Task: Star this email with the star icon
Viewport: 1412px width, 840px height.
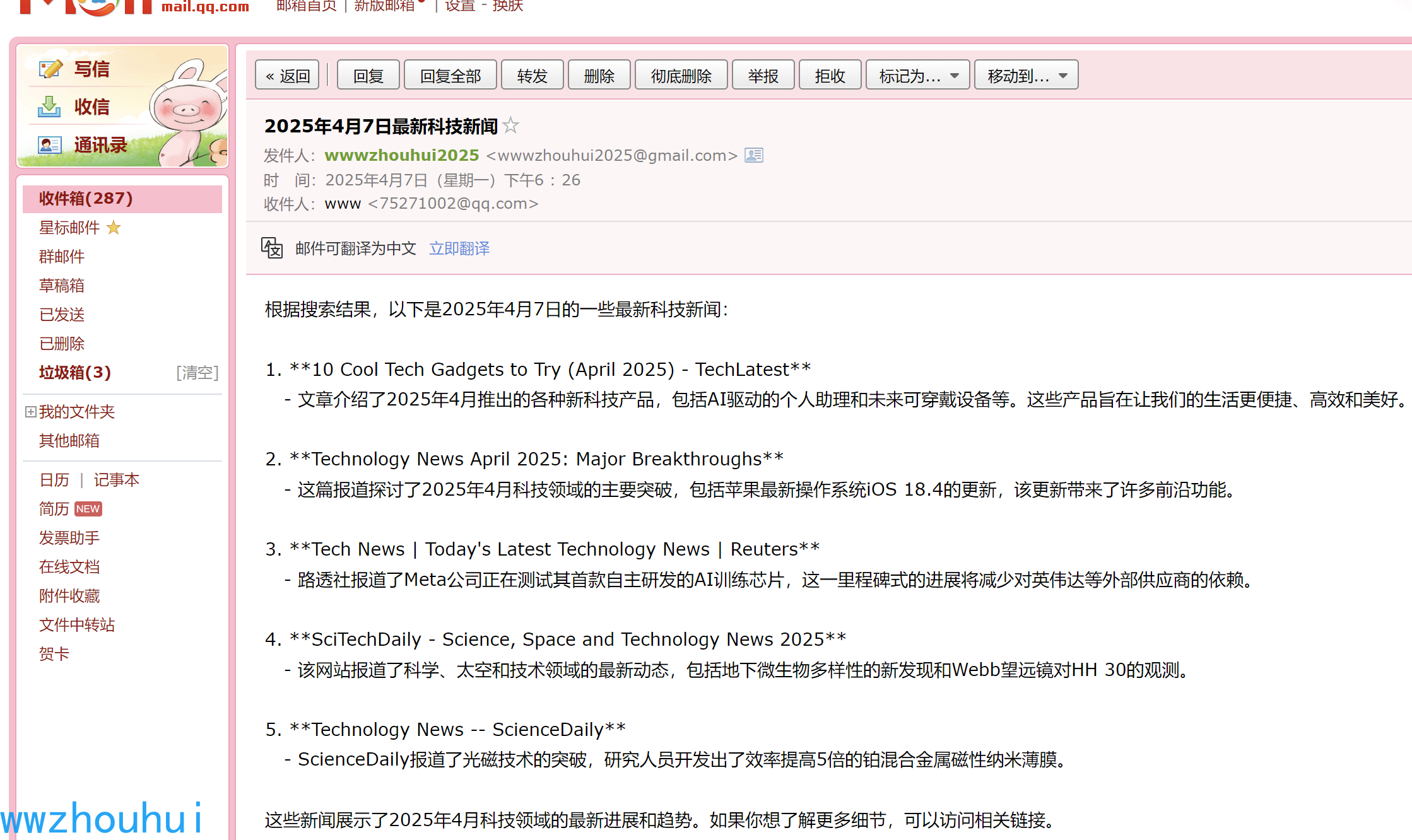Action: (x=511, y=125)
